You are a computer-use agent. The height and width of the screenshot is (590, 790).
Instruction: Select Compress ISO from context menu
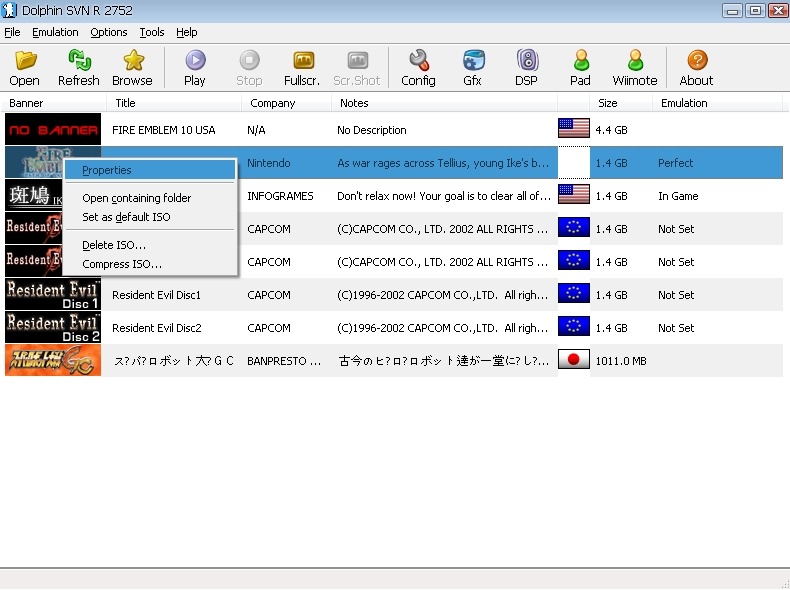click(121, 264)
